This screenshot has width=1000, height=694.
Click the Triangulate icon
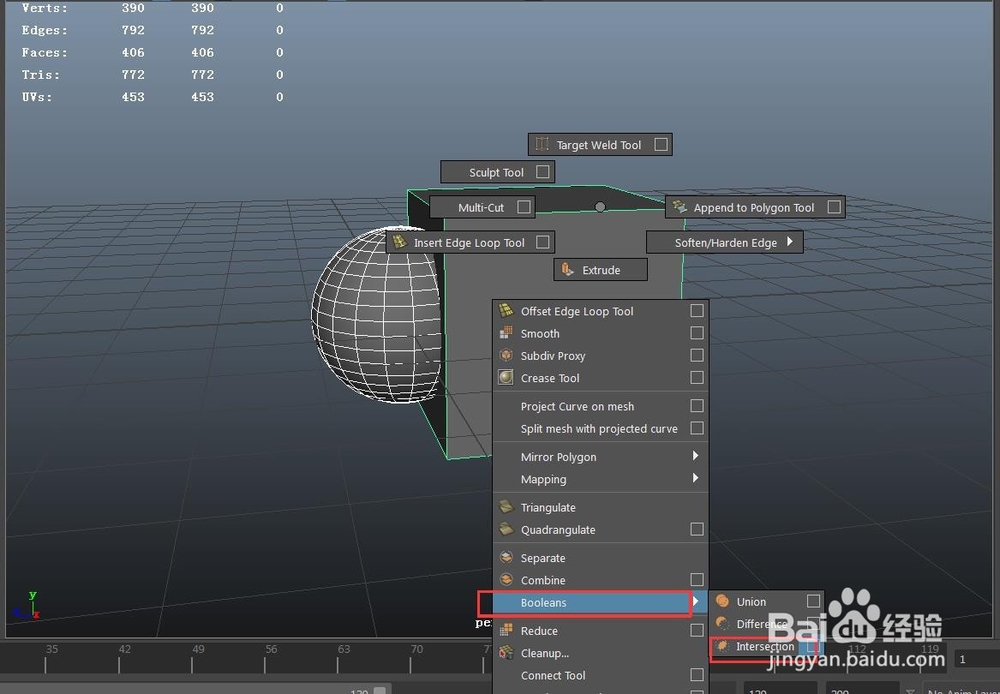coord(506,507)
